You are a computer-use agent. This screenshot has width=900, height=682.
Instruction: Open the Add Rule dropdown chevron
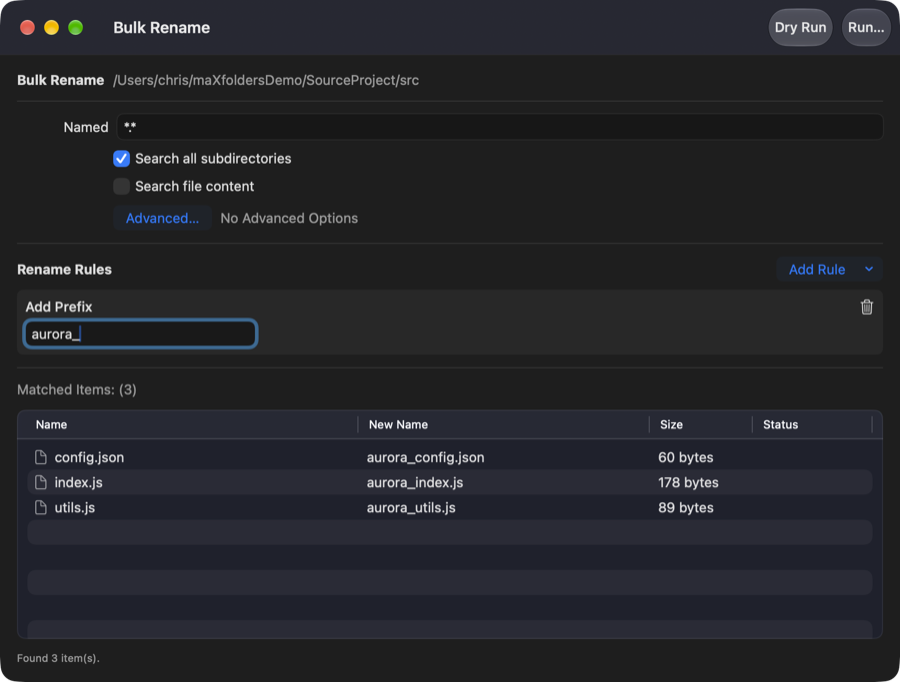869,269
